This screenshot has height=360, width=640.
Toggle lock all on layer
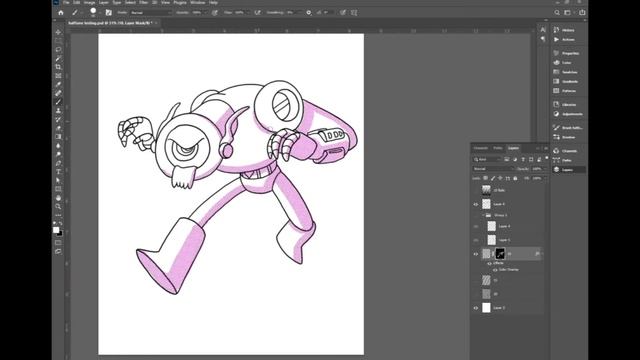[x=515, y=178]
